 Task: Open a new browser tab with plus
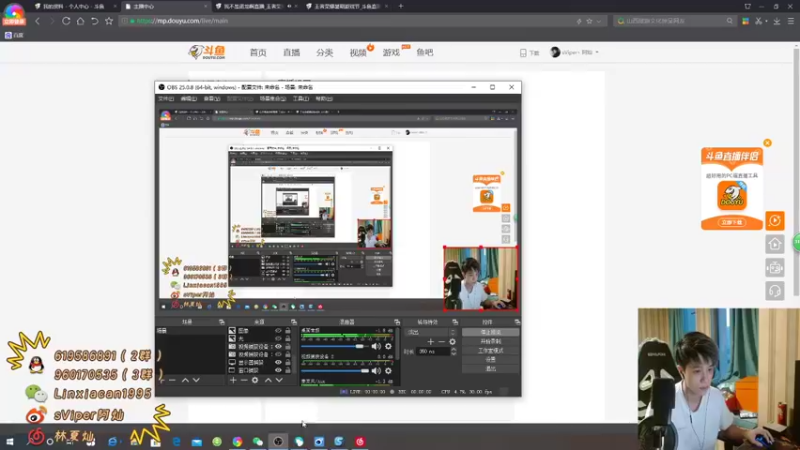(401, 6)
